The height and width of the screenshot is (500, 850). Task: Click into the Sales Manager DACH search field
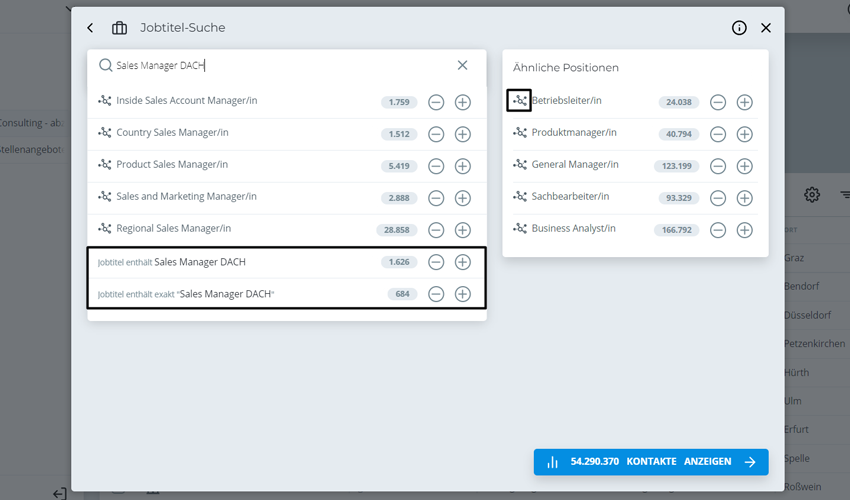point(280,65)
